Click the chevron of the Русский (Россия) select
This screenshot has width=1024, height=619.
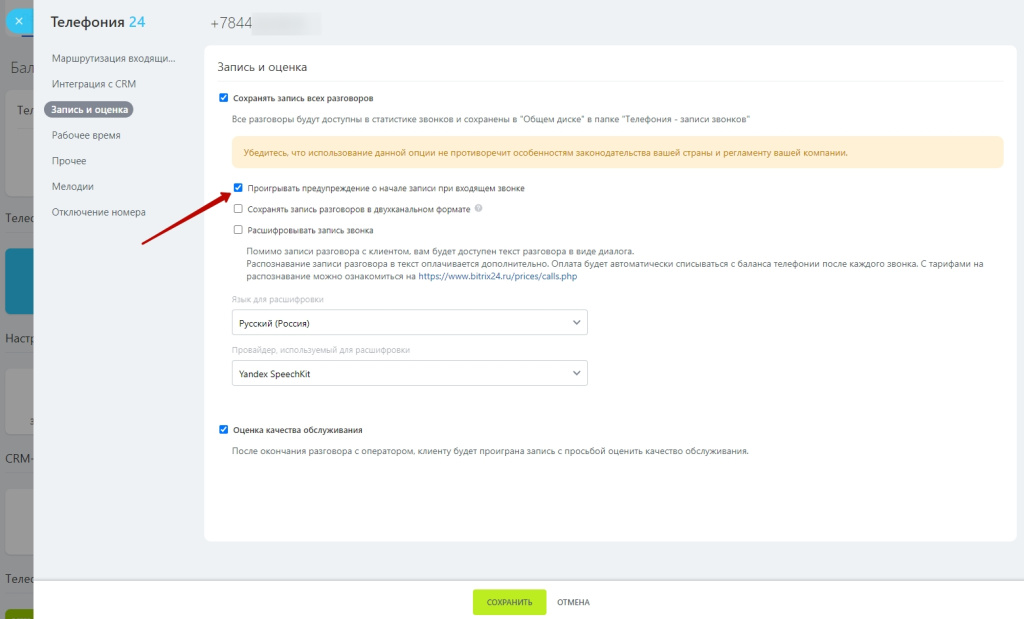(x=575, y=323)
